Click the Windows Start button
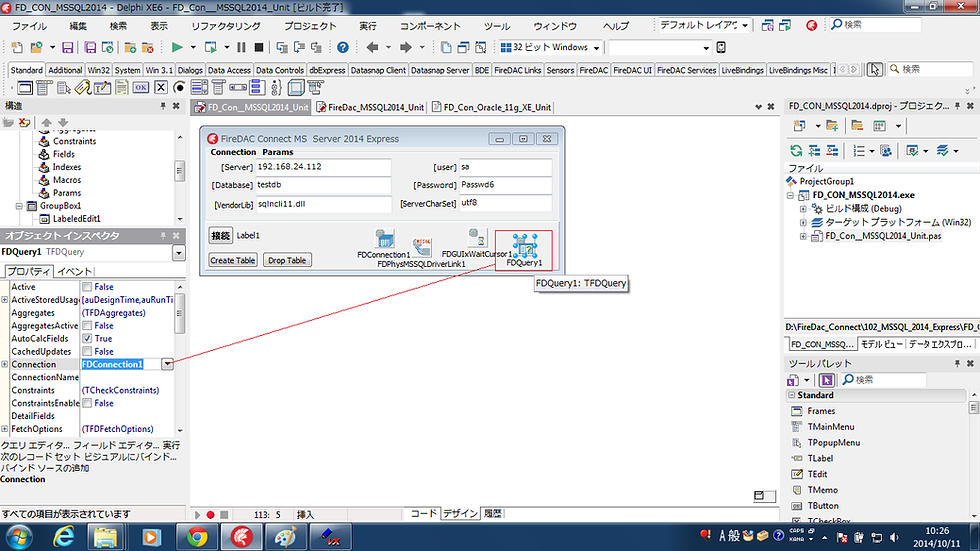980x551 pixels. coord(19,537)
